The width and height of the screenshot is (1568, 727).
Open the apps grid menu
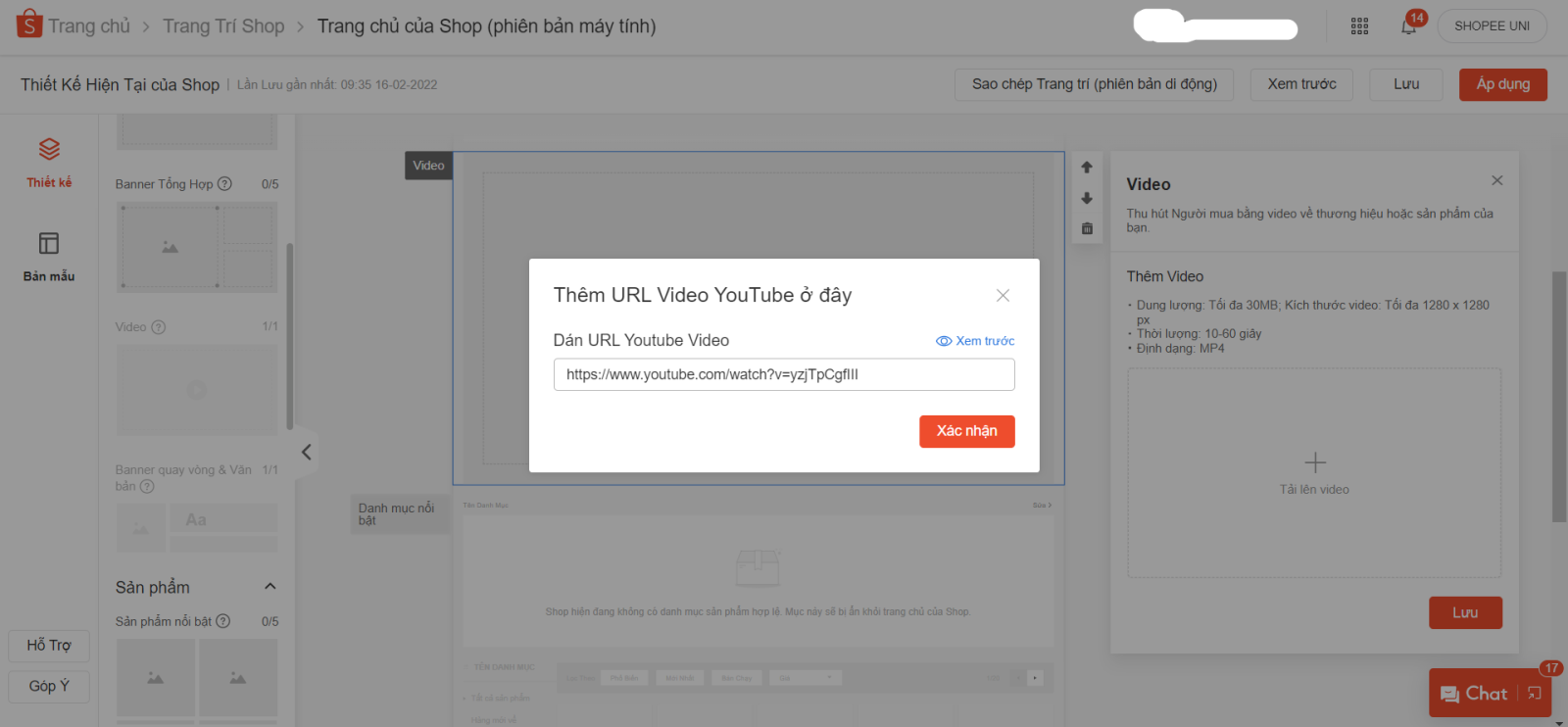pos(1359,26)
